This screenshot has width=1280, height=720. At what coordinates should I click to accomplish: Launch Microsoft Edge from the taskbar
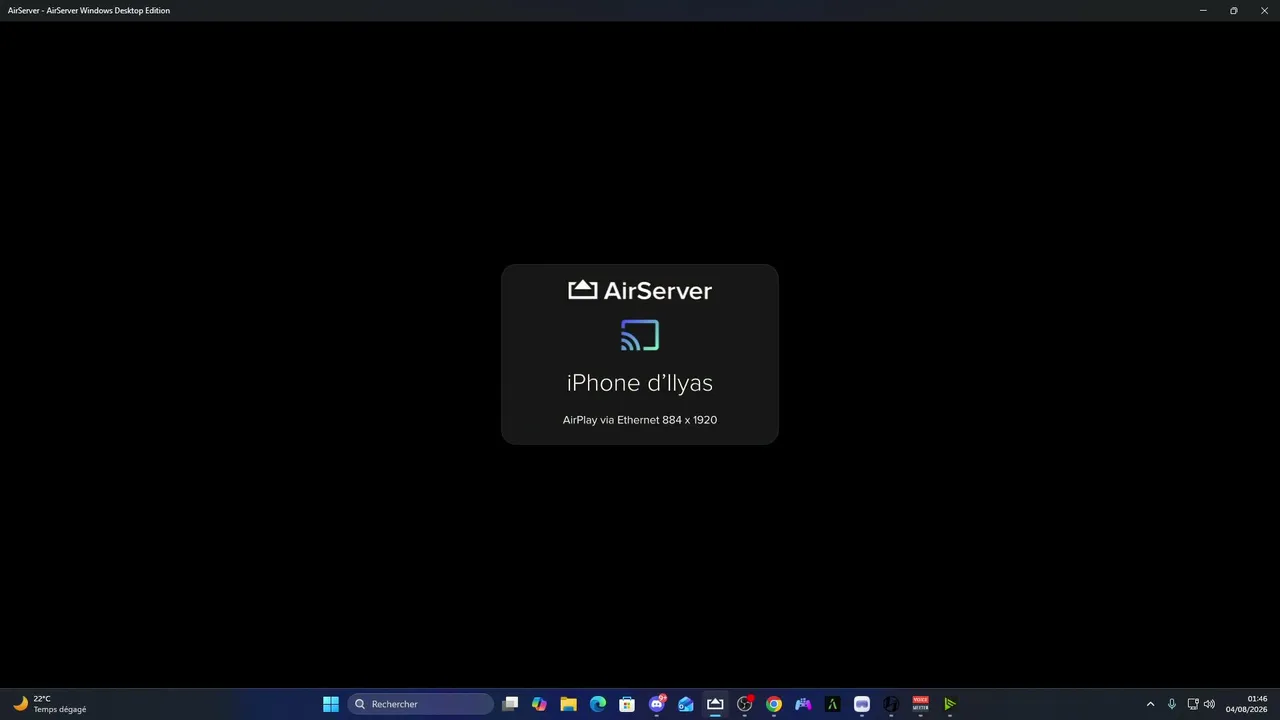coord(598,704)
